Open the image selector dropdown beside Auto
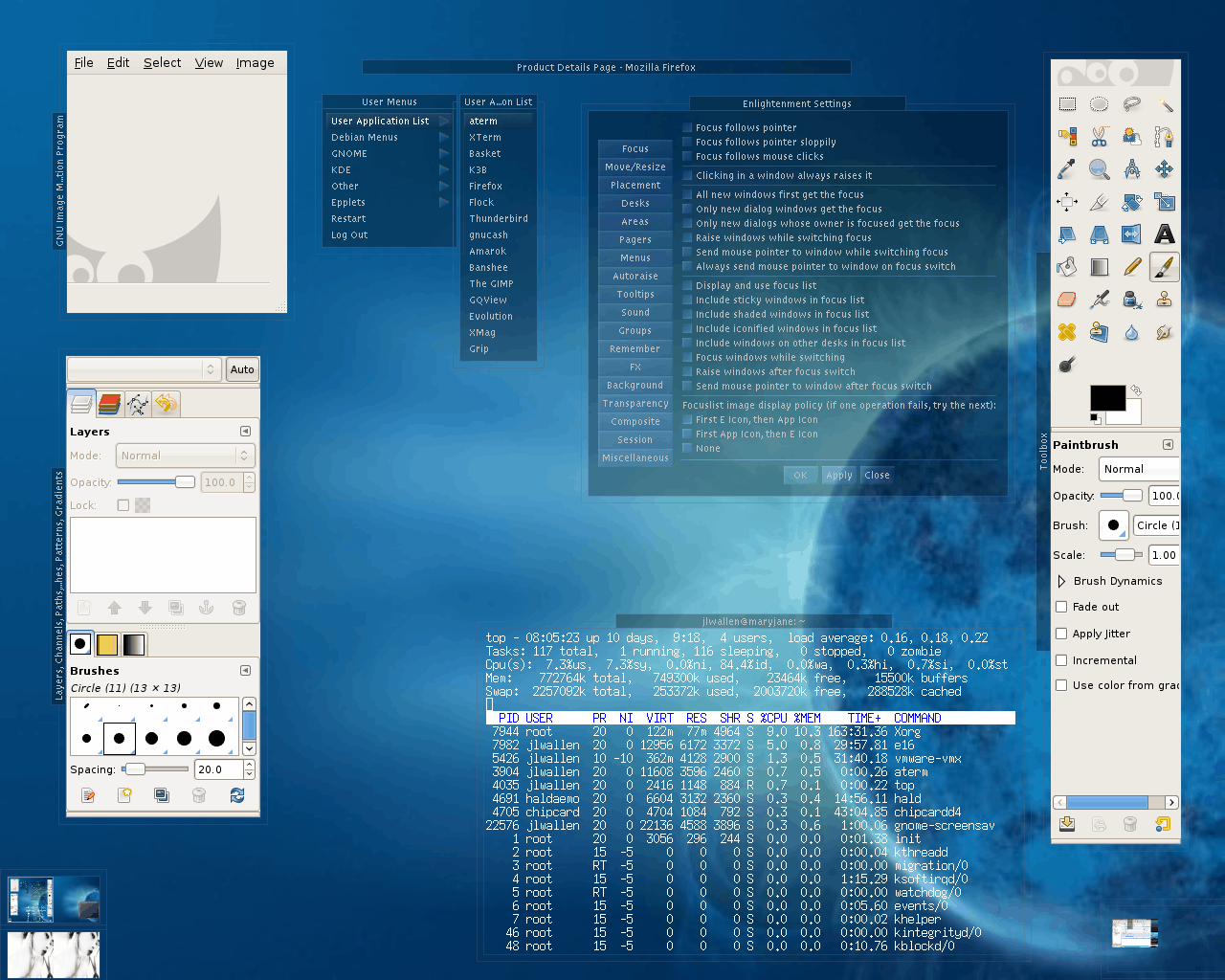 pyautogui.click(x=145, y=369)
